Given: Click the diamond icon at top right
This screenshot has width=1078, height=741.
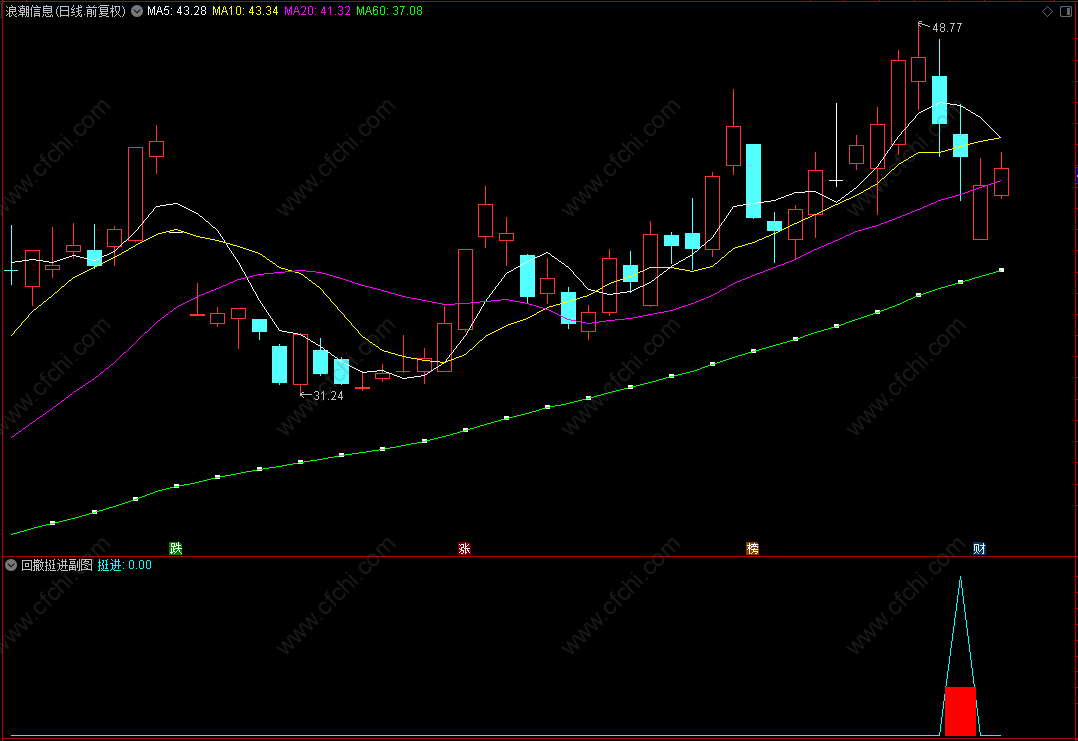Looking at the screenshot, I should pyautogui.click(x=1047, y=11).
